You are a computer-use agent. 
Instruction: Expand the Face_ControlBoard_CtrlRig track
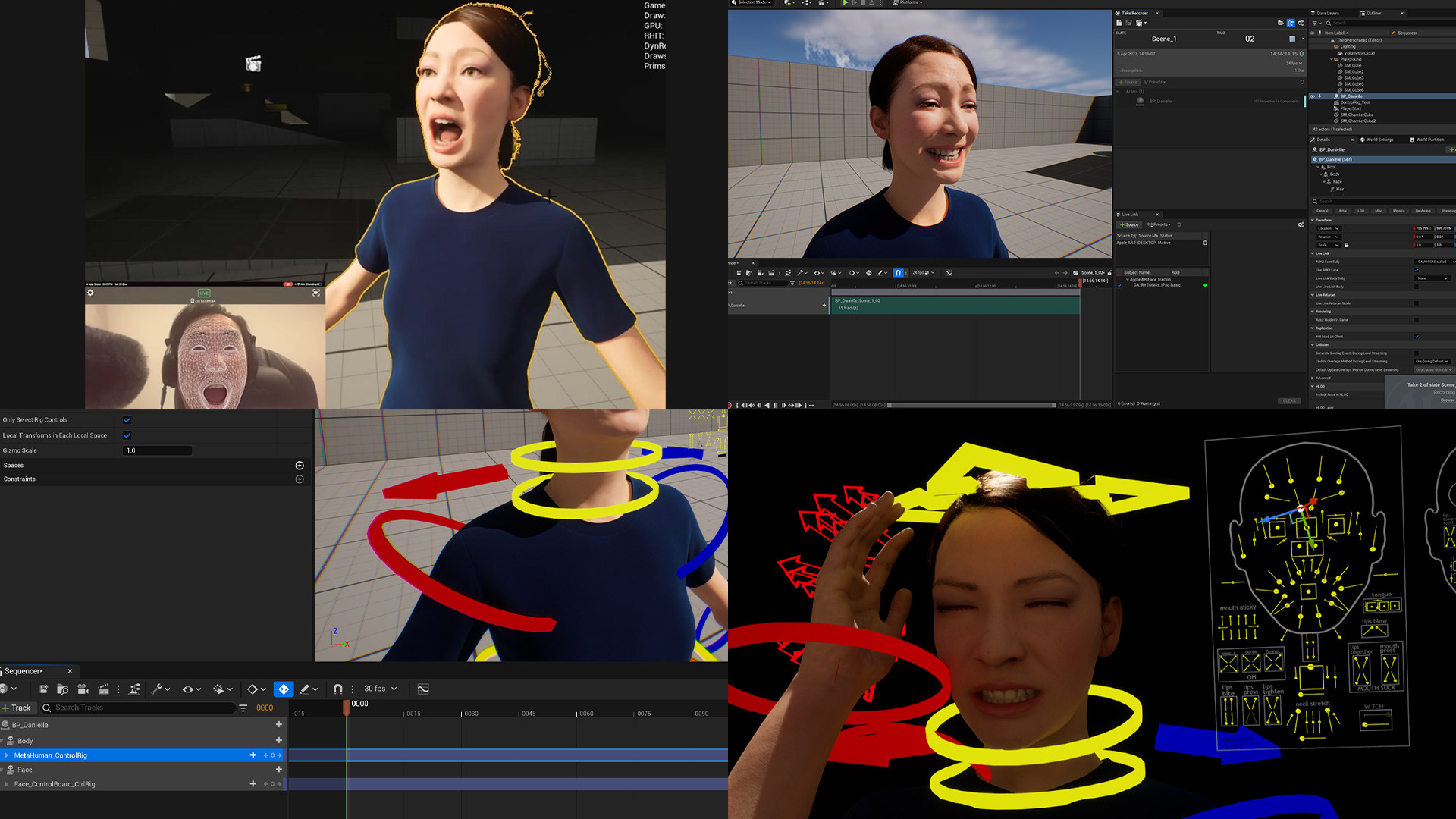tap(7, 784)
